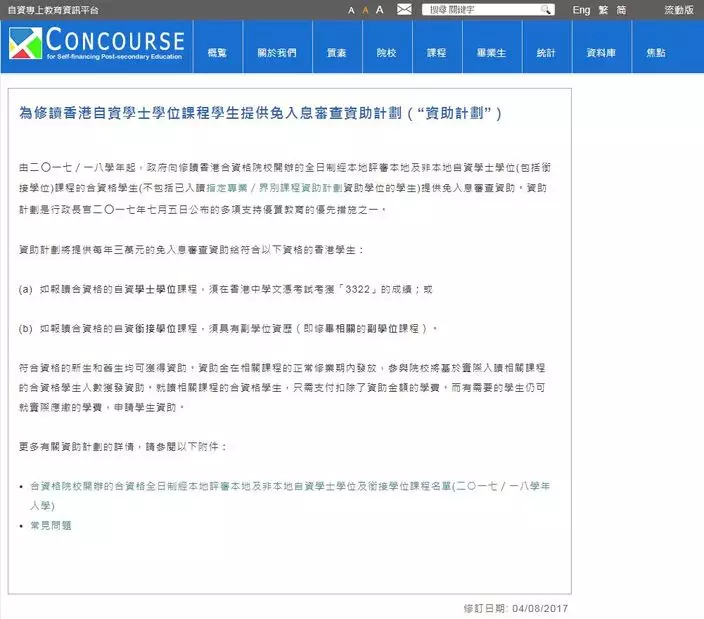The image size is (704, 619).
Task: Open the 關於我們 menu
Action: point(274,53)
